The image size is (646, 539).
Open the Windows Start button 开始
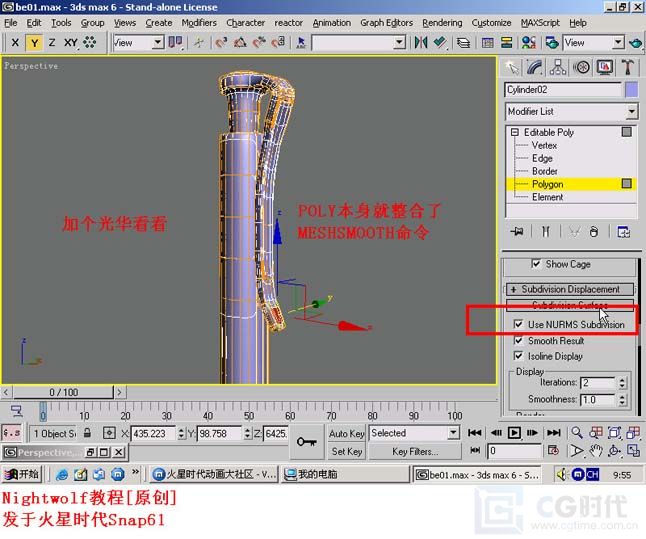tap(21, 474)
